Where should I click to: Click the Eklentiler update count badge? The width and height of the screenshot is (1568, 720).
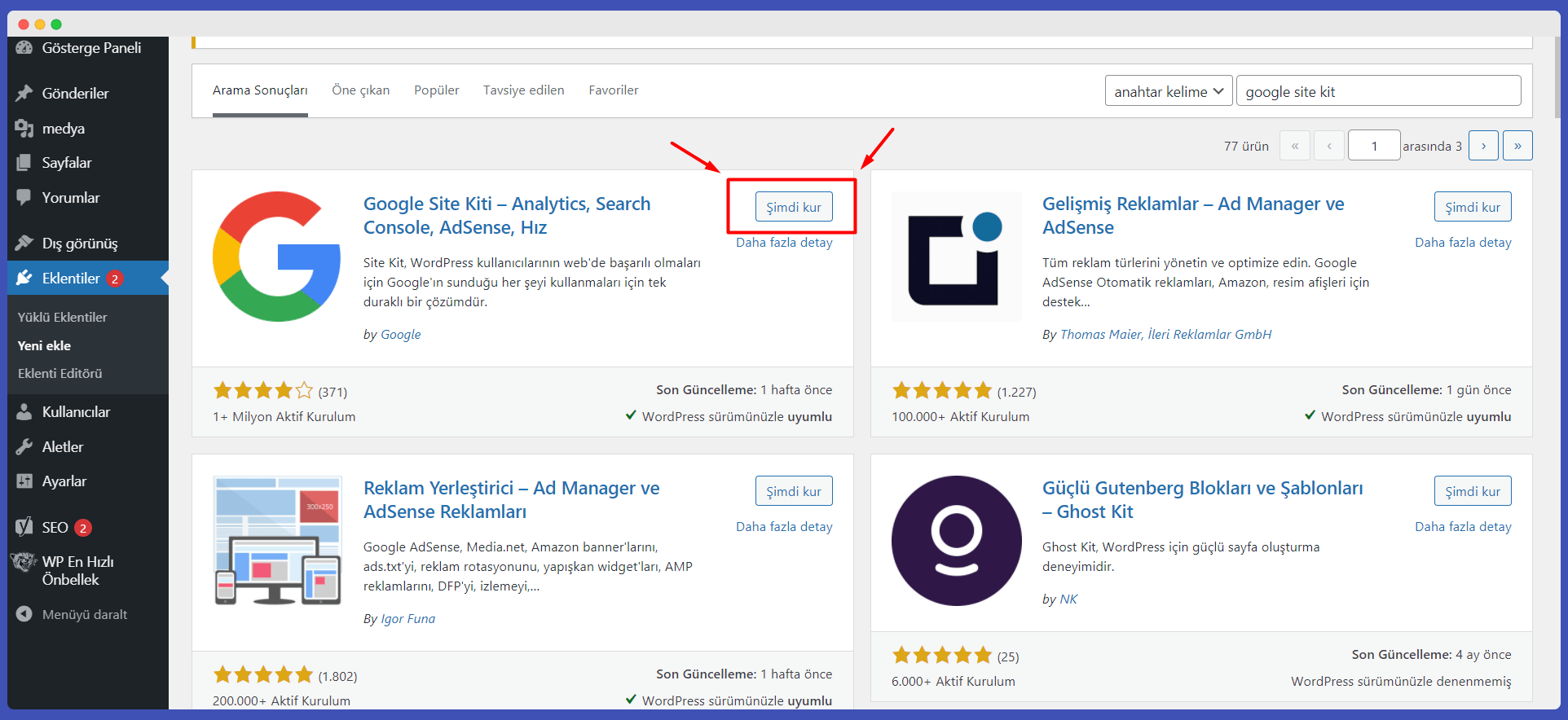click(x=115, y=279)
